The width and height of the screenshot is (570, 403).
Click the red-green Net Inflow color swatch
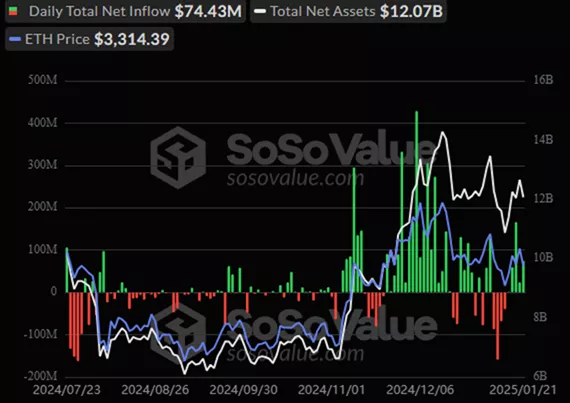[13, 12]
